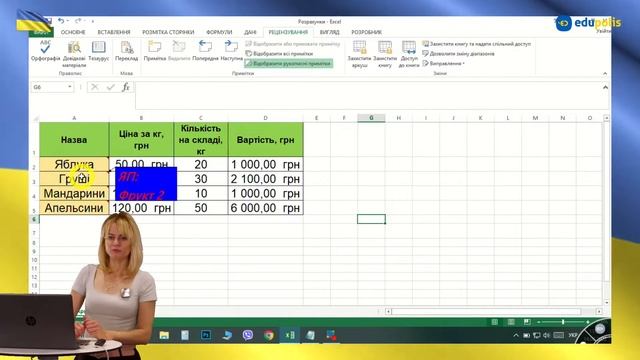
Task: Open the Тезаурус thesaurus
Action: point(98,51)
